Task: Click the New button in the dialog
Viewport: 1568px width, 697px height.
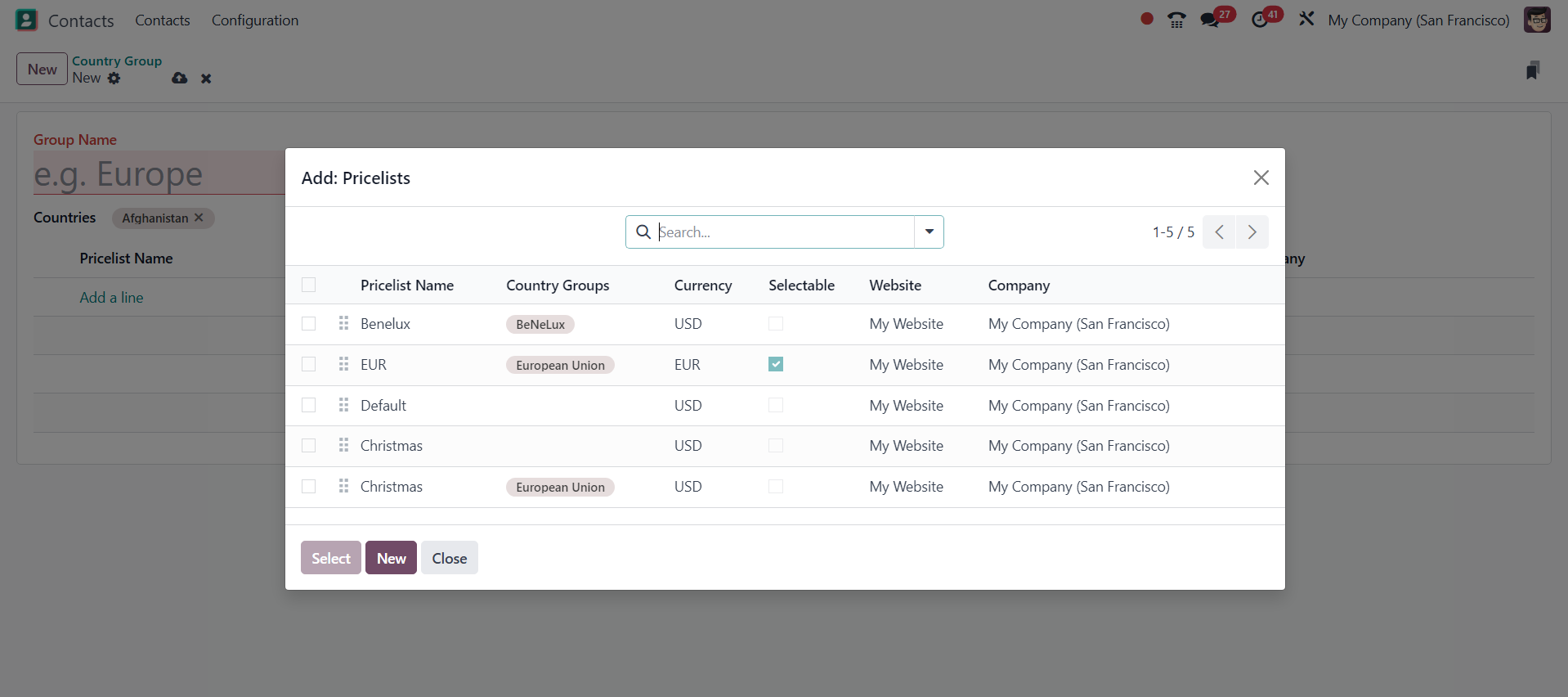Action: 391,558
